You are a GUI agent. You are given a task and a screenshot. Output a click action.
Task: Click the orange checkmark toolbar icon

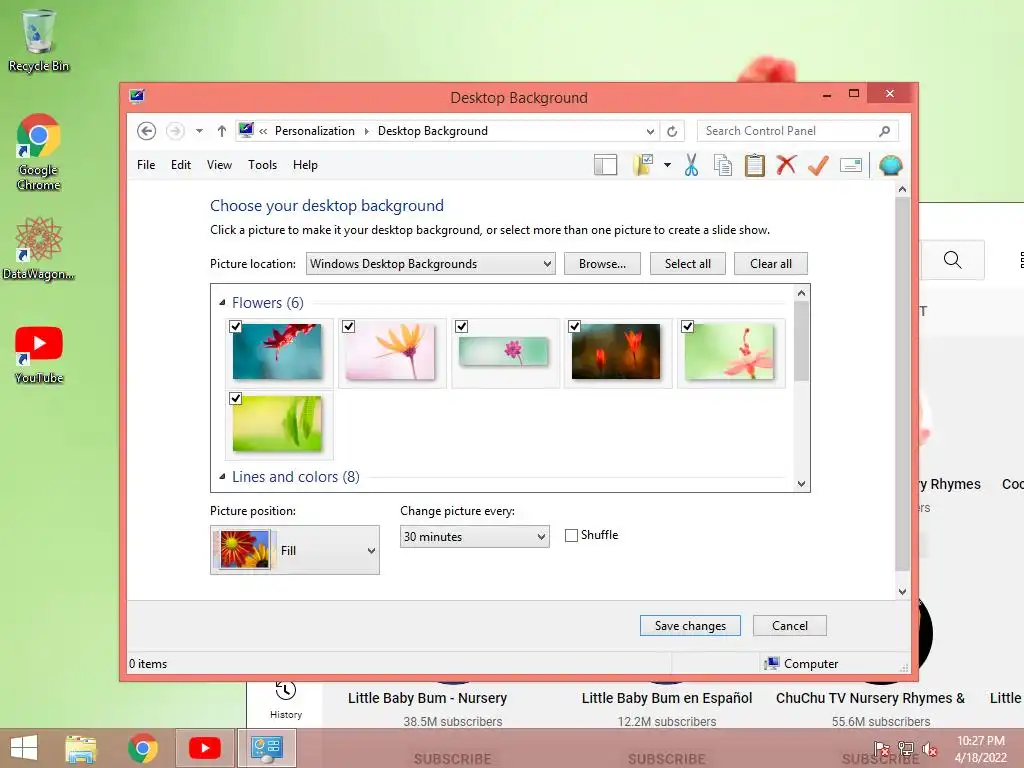point(818,165)
